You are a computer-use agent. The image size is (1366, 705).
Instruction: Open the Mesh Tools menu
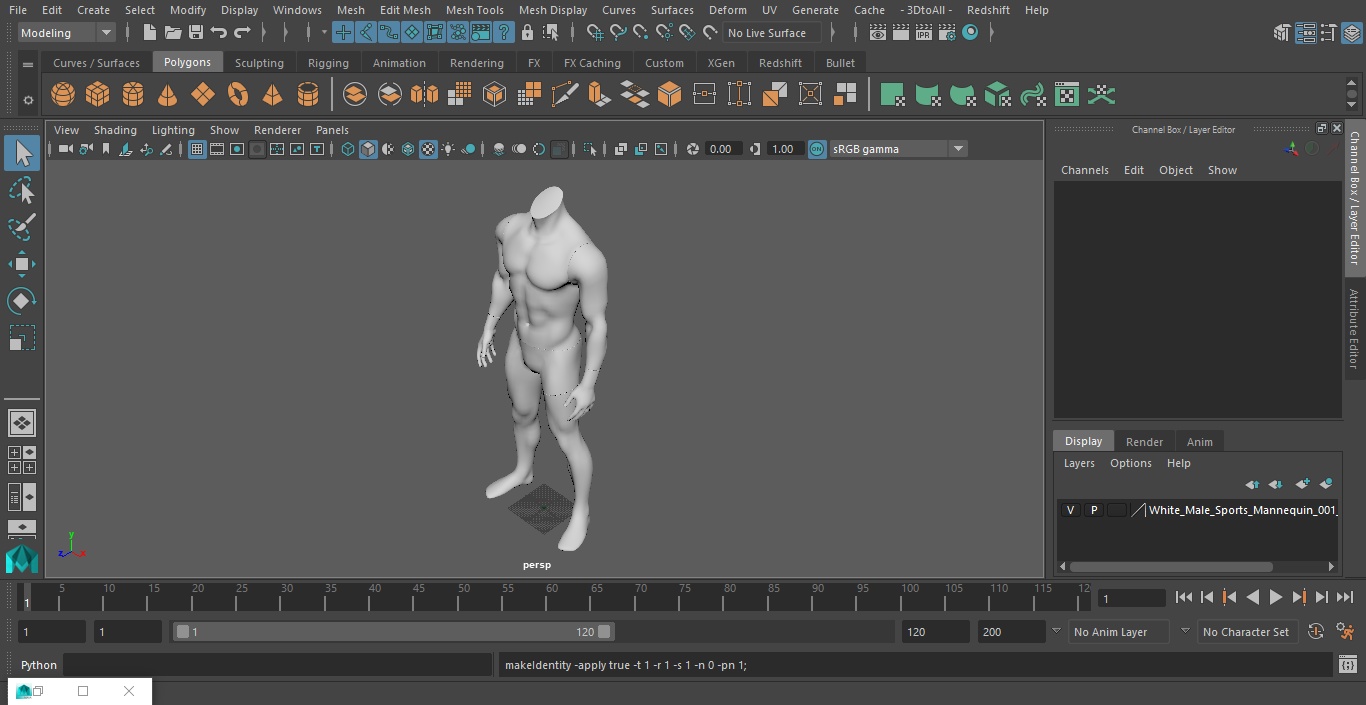pos(474,10)
